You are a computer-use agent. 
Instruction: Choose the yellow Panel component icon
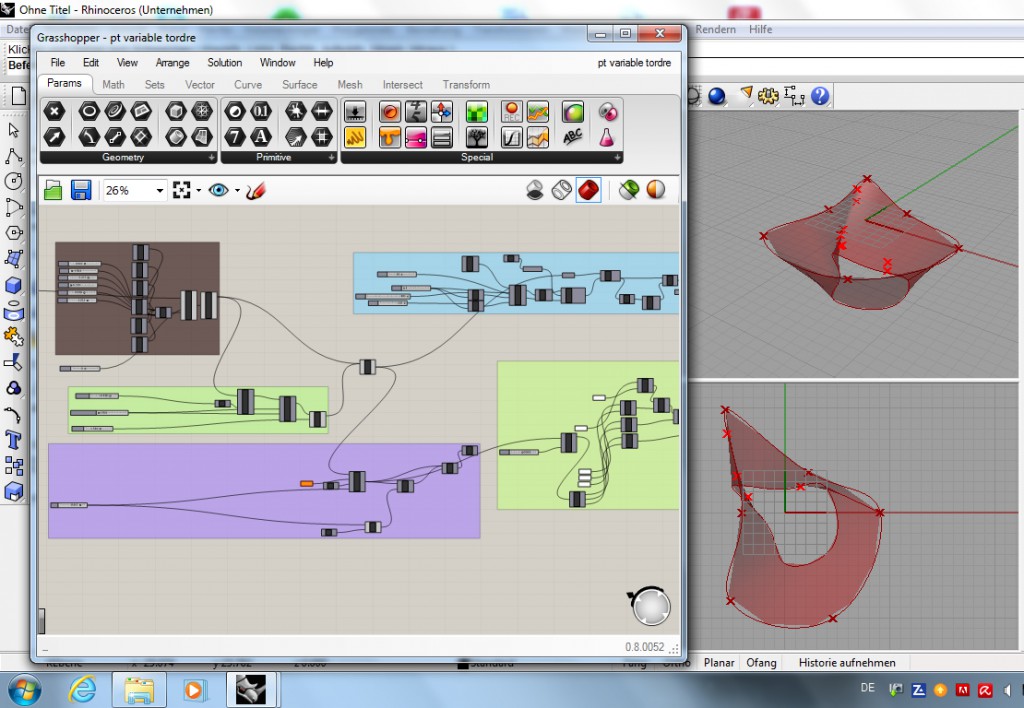pyautogui.click(x=355, y=137)
